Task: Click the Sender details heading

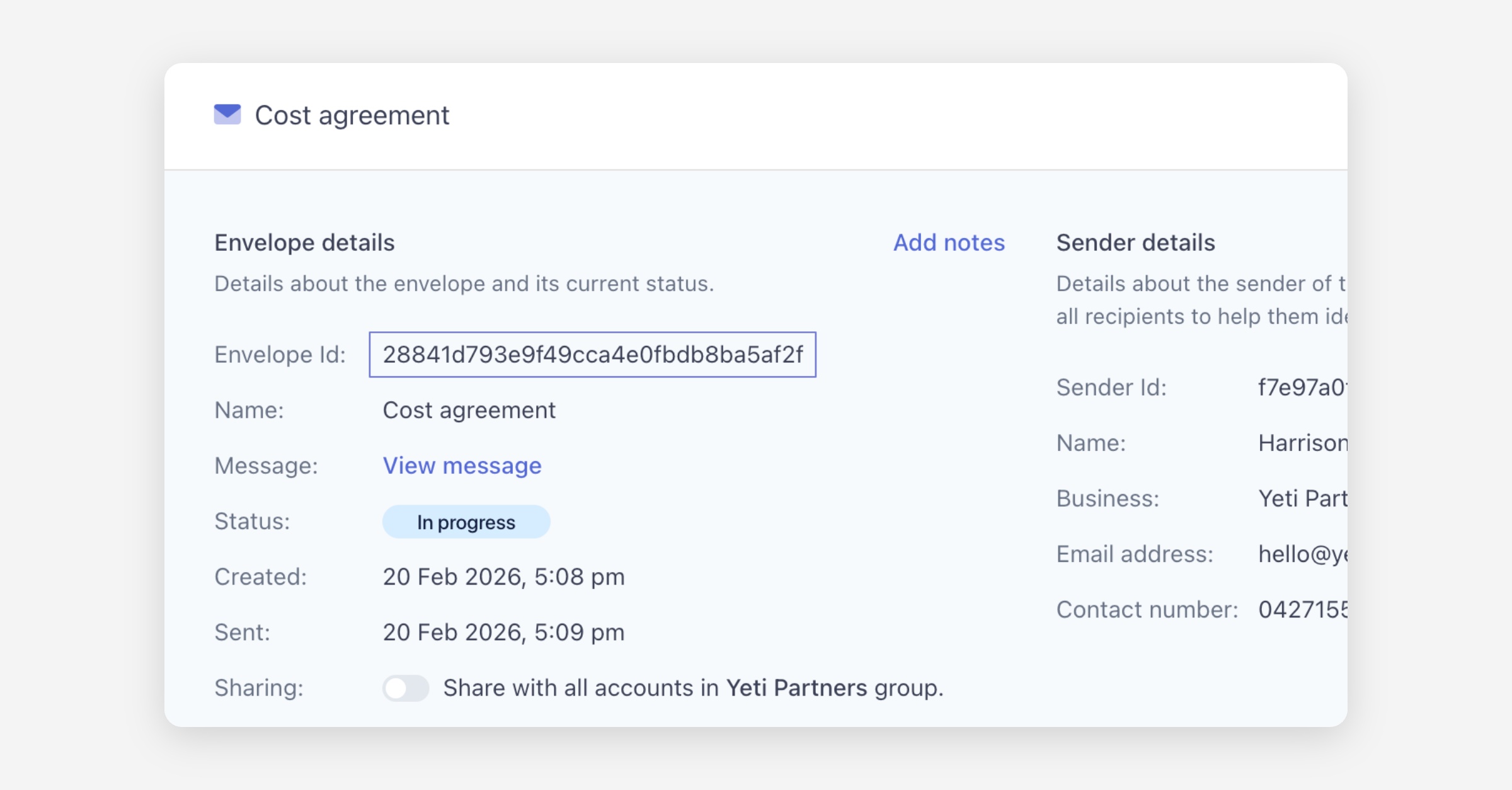Action: click(1135, 243)
